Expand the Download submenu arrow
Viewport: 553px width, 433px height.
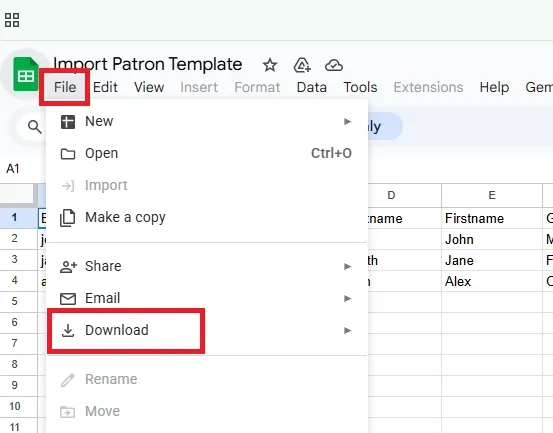[348, 330]
